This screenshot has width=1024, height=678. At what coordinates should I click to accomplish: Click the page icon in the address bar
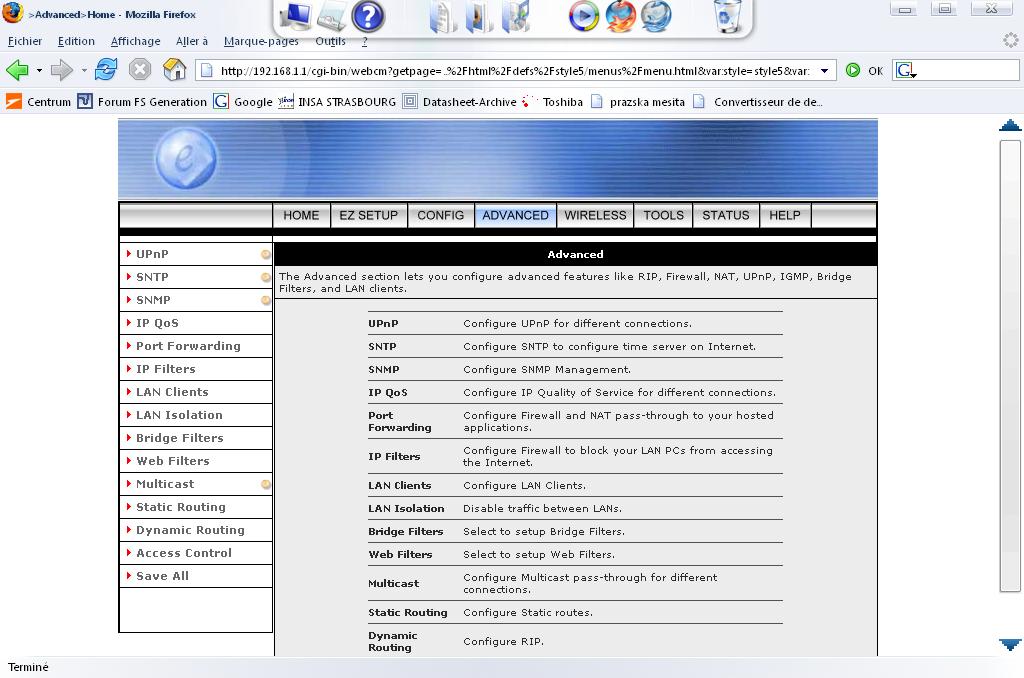pos(206,71)
